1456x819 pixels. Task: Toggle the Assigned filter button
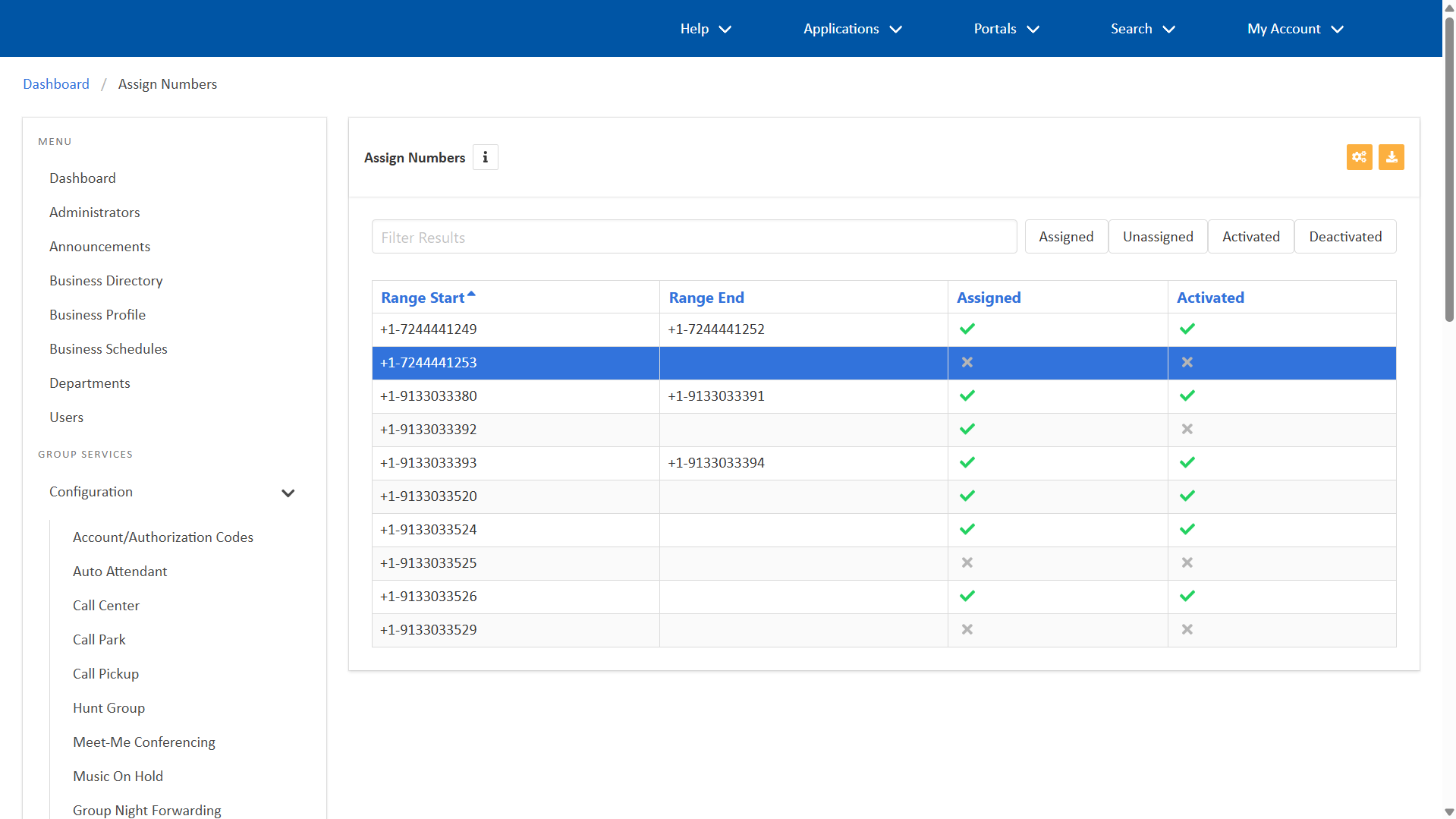point(1065,237)
